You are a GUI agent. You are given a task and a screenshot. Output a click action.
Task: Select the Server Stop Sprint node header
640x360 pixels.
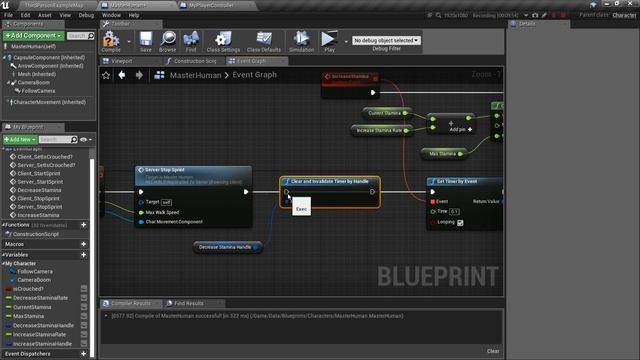[193, 176]
